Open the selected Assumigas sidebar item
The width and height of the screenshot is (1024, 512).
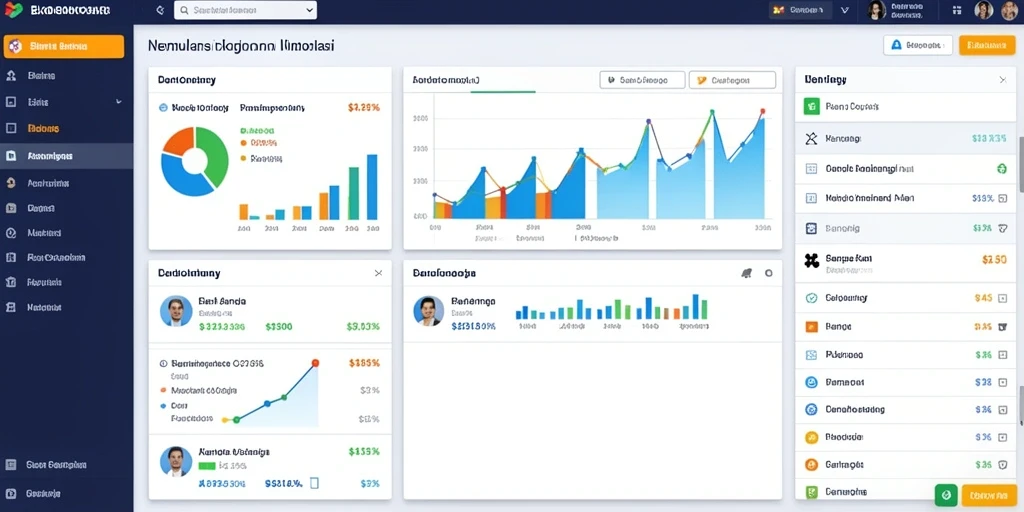66,156
